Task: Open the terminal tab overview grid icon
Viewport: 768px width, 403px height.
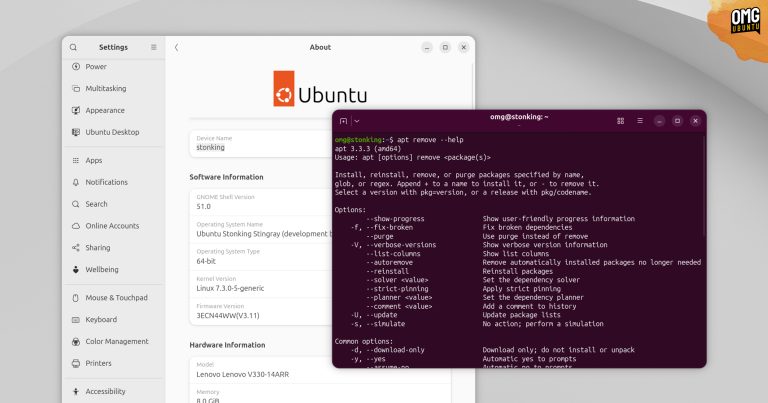Action: 621,121
